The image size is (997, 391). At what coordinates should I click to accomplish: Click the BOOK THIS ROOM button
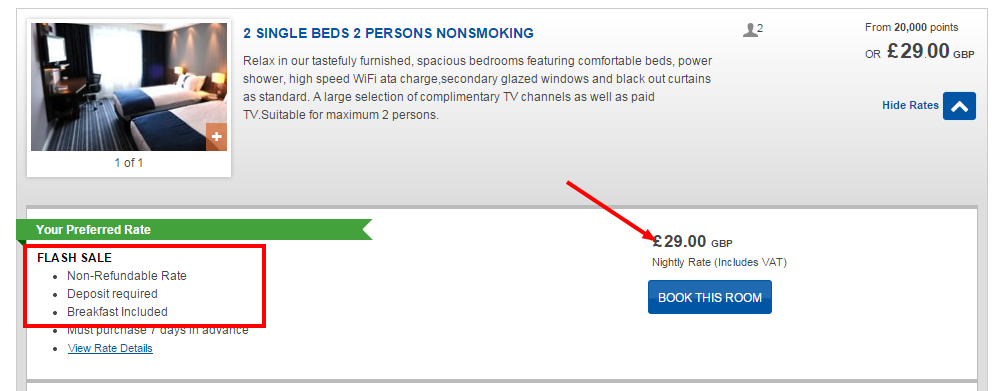pyautogui.click(x=710, y=297)
